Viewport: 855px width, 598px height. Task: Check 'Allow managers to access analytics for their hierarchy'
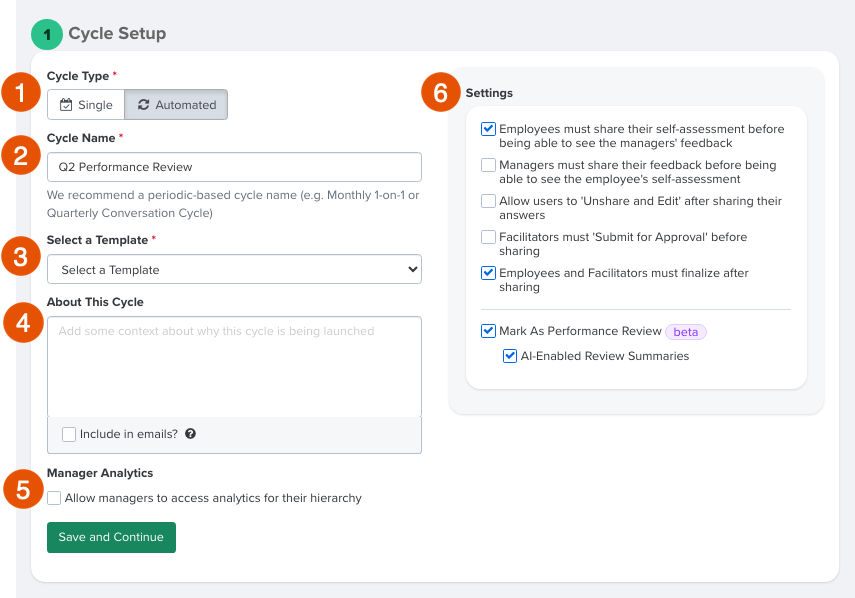(x=54, y=497)
